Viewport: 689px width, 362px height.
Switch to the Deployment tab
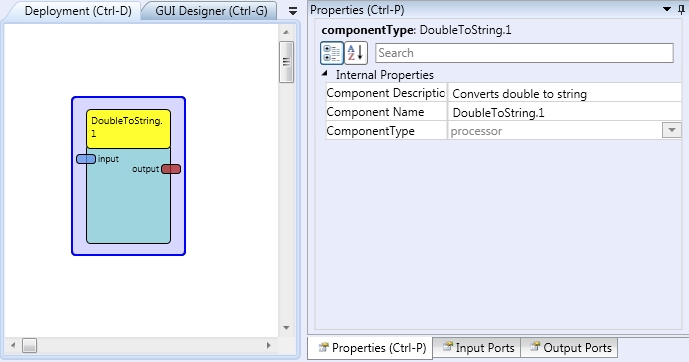[78, 11]
